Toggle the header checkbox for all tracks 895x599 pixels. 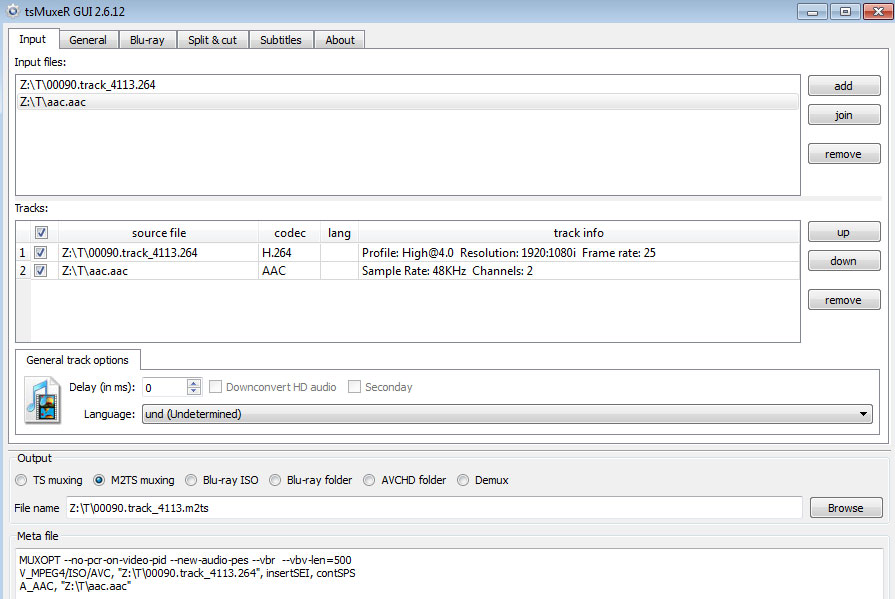(41, 232)
